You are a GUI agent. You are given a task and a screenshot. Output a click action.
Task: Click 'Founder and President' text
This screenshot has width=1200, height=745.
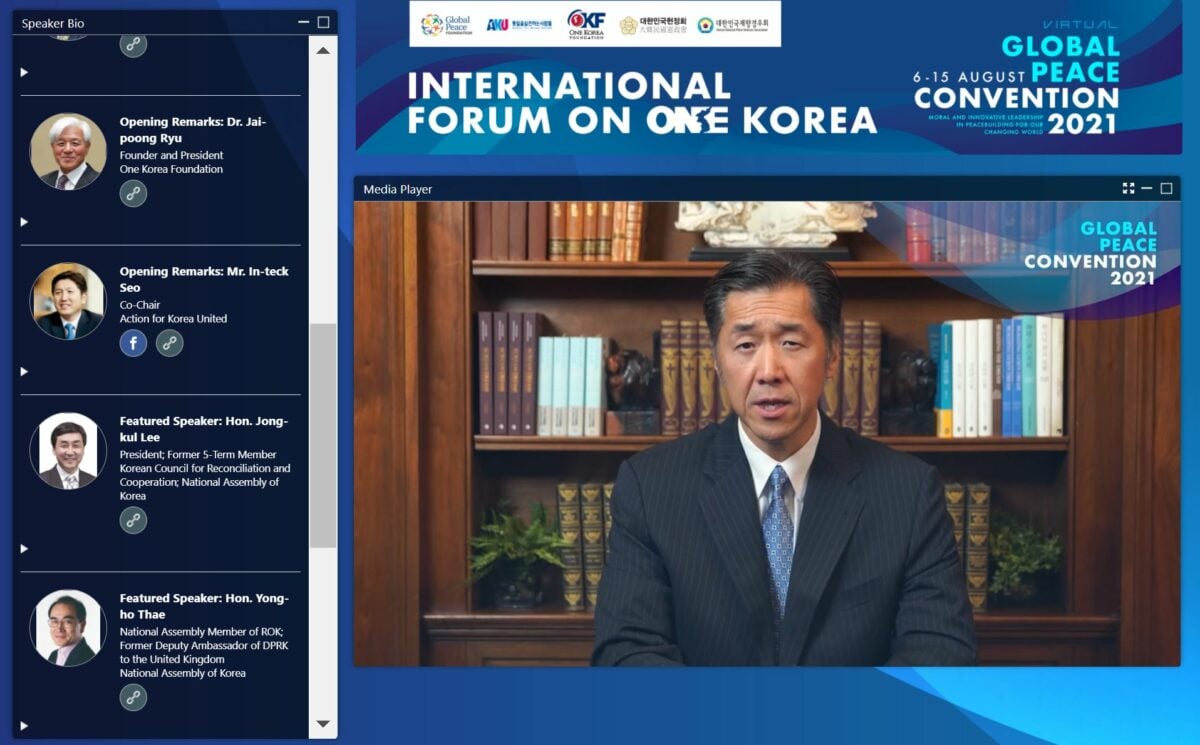171,155
